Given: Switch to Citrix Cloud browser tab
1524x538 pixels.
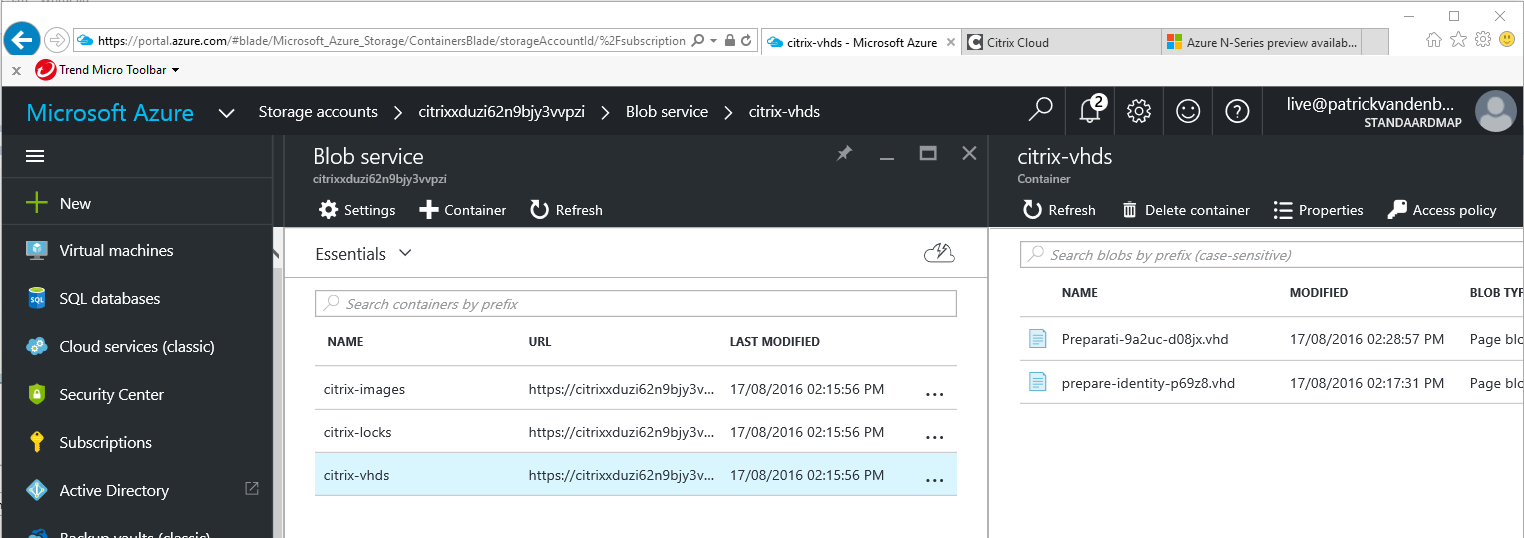Looking at the screenshot, I should (1062, 42).
